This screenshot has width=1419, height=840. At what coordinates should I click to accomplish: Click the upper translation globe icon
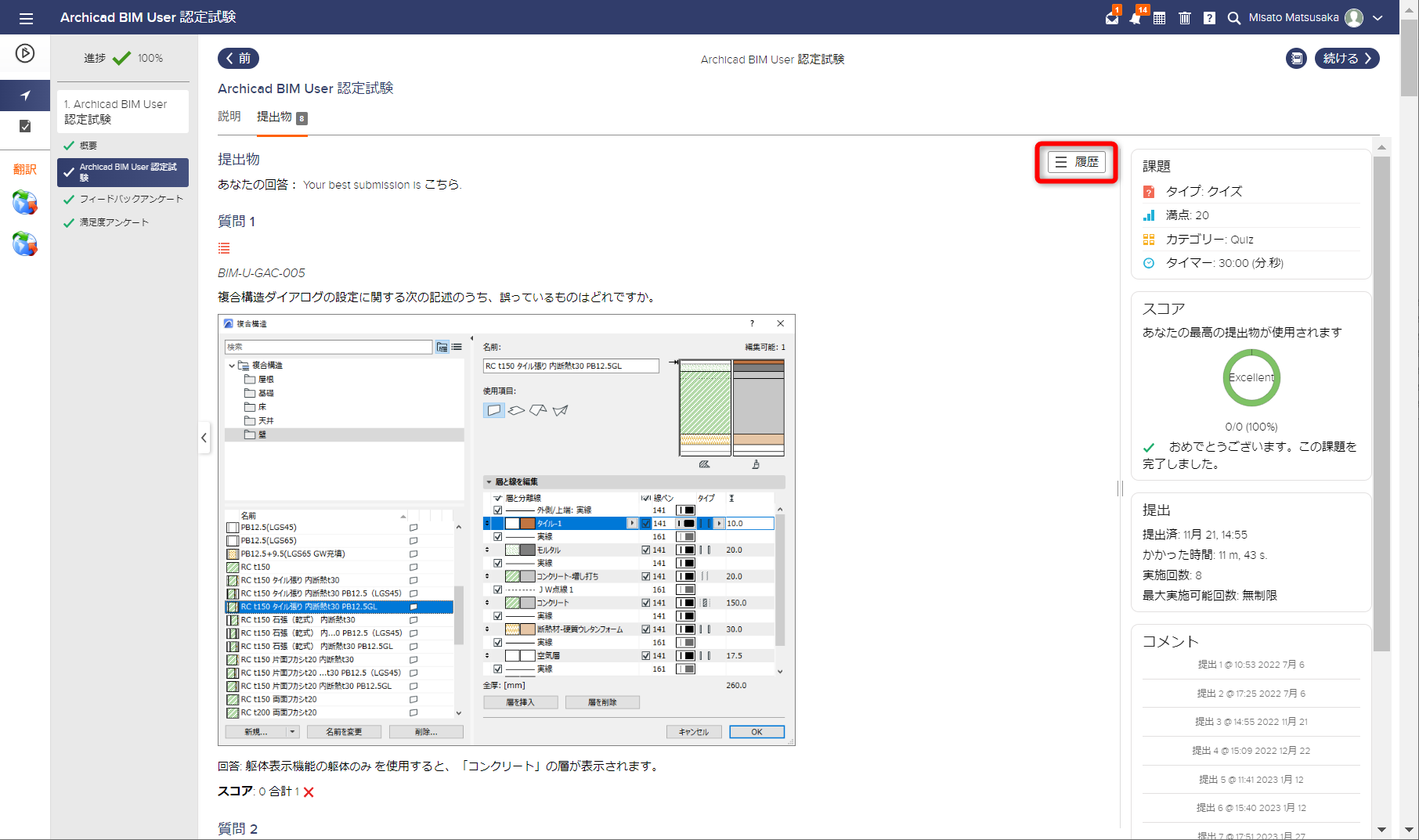(x=25, y=203)
